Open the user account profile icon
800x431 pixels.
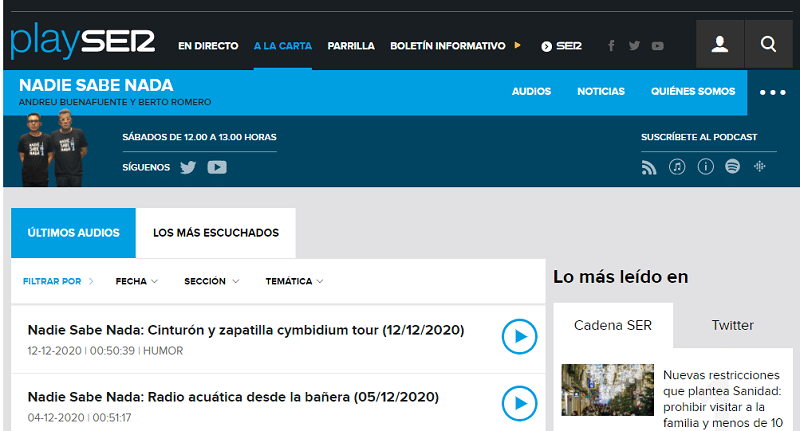click(x=720, y=44)
